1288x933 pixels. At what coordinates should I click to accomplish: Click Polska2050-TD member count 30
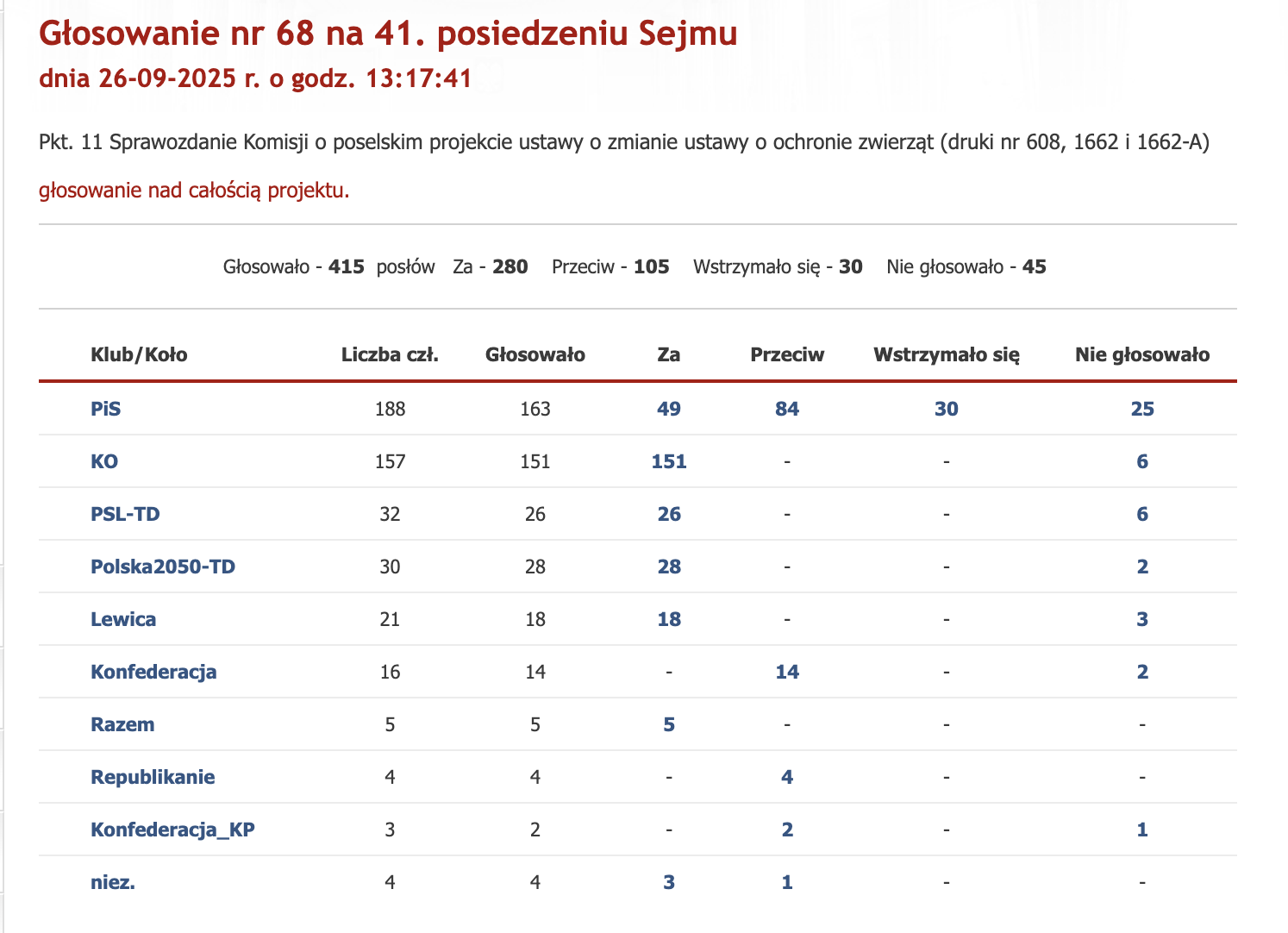coord(391,567)
